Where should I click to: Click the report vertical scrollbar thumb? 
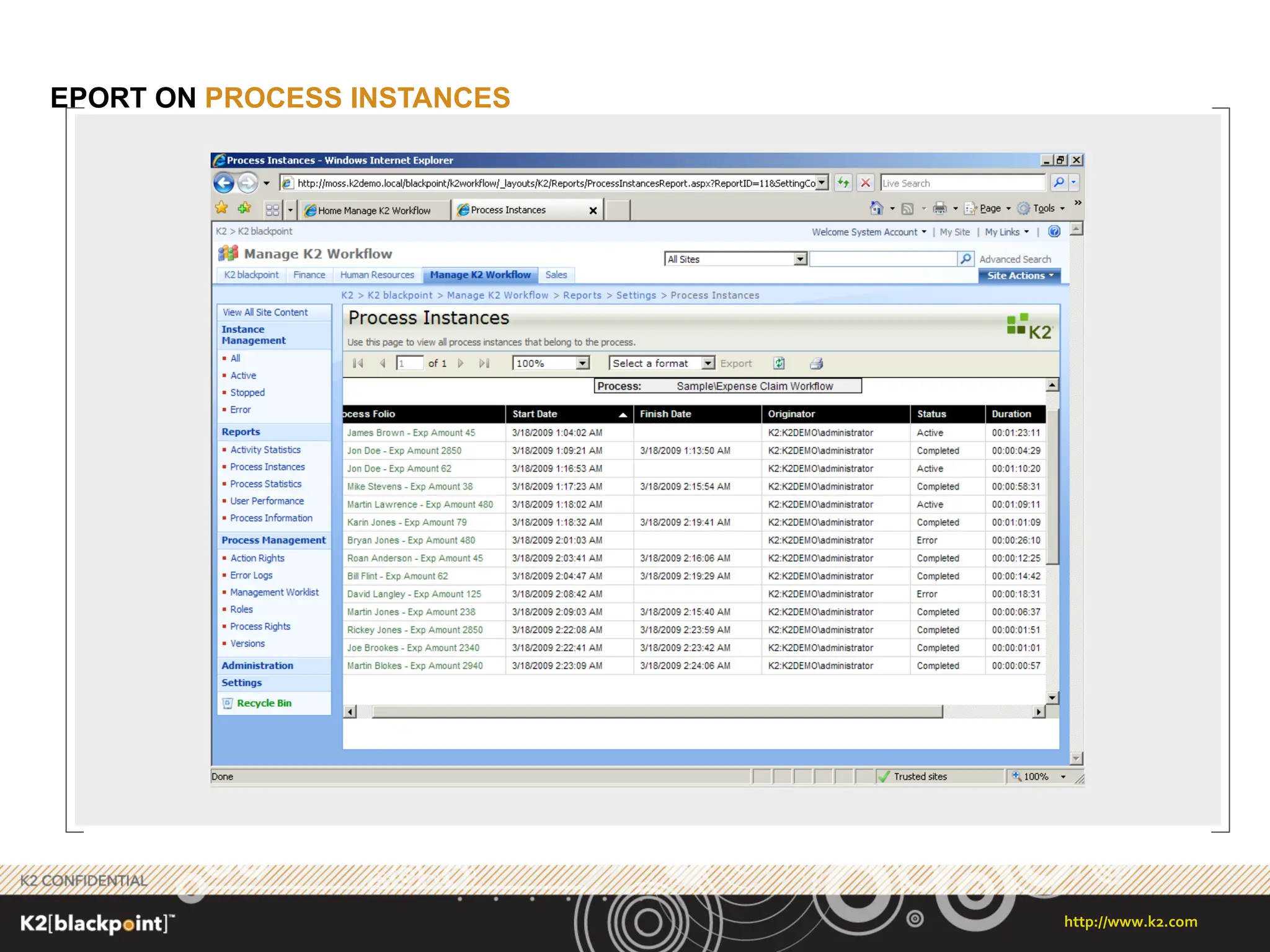click(x=1052, y=487)
